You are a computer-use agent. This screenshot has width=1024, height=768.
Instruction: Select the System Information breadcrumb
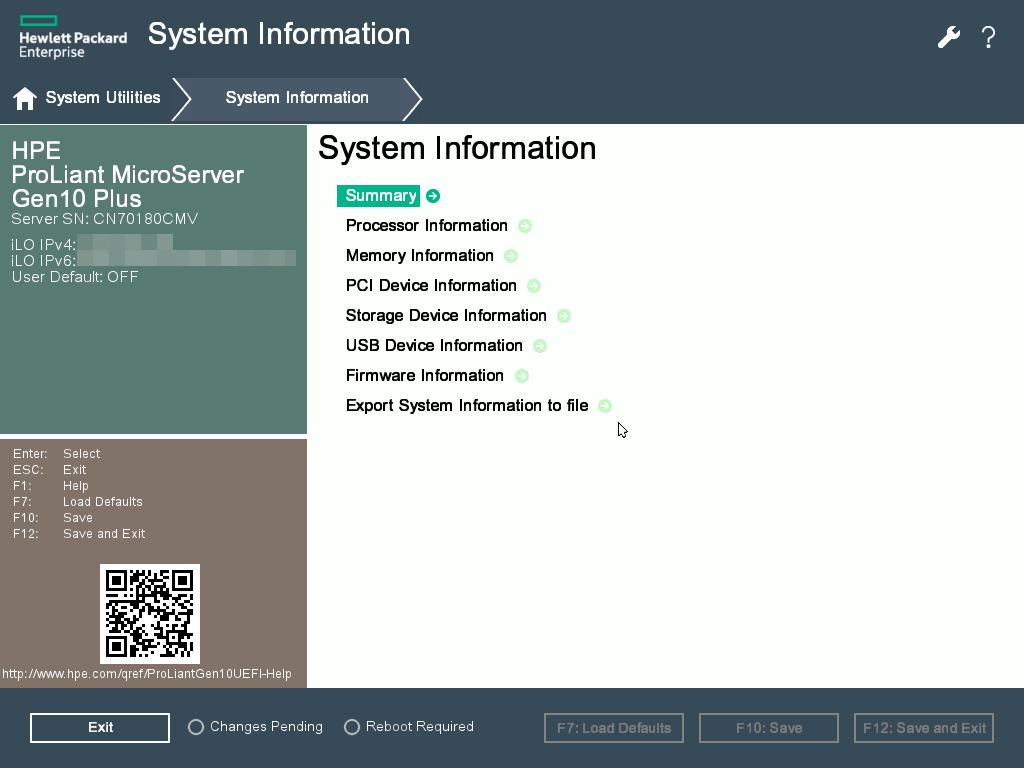(297, 97)
